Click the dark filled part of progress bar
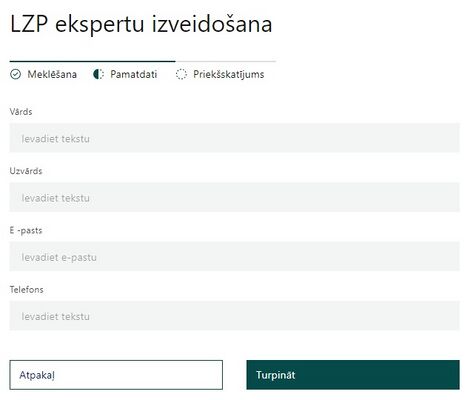The height and width of the screenshot is (400, 470). pos(92,61)
